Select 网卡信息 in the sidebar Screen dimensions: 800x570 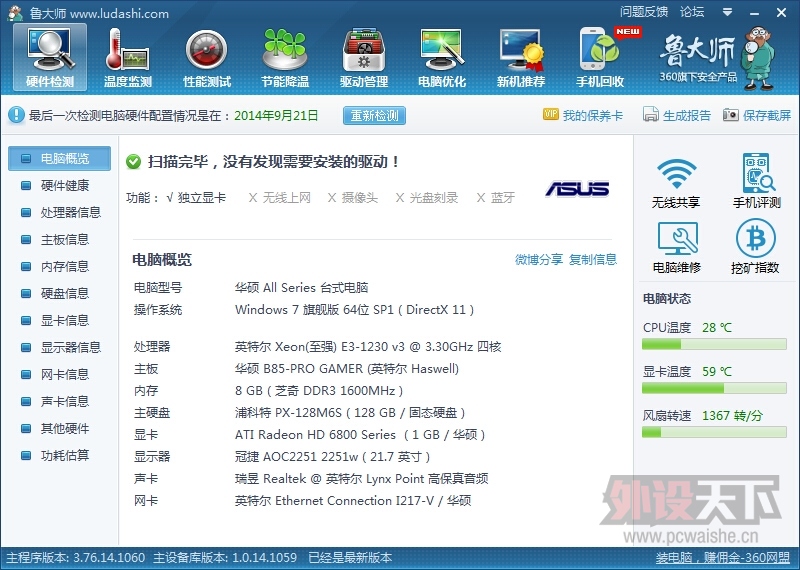(x=59, y=375)
